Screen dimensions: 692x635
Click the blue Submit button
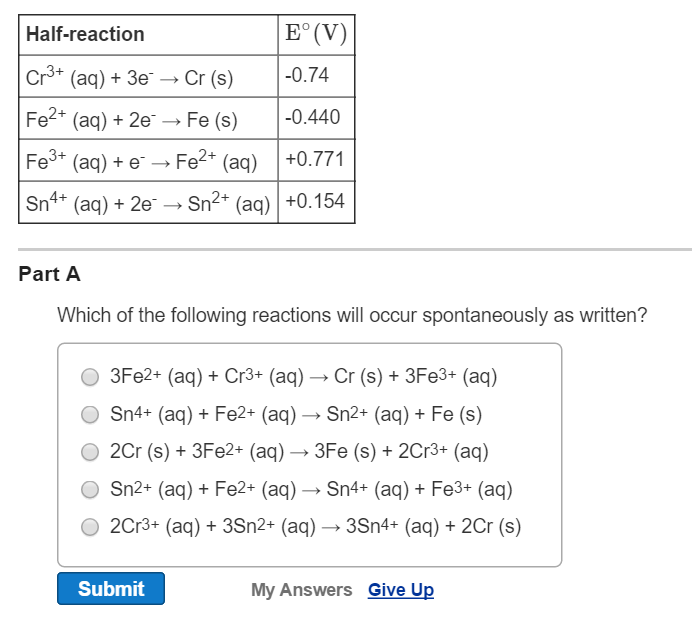pyautogui.click(x=111, y=589)
